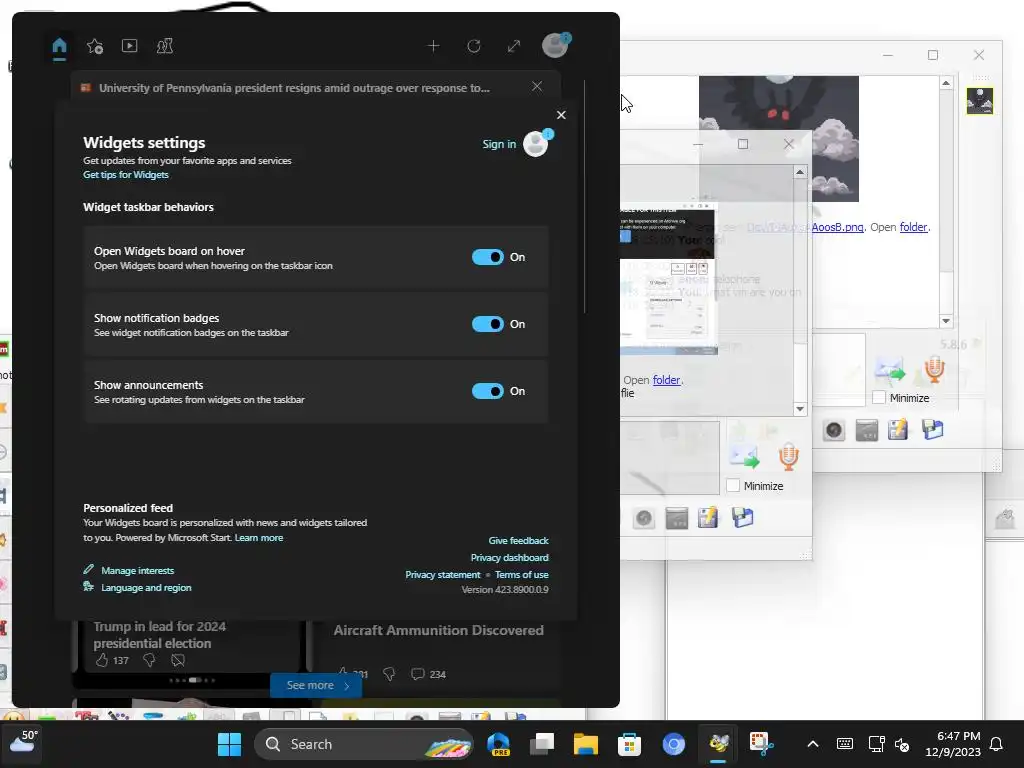Click save with lightning icon in front window

tap(708, 517)
